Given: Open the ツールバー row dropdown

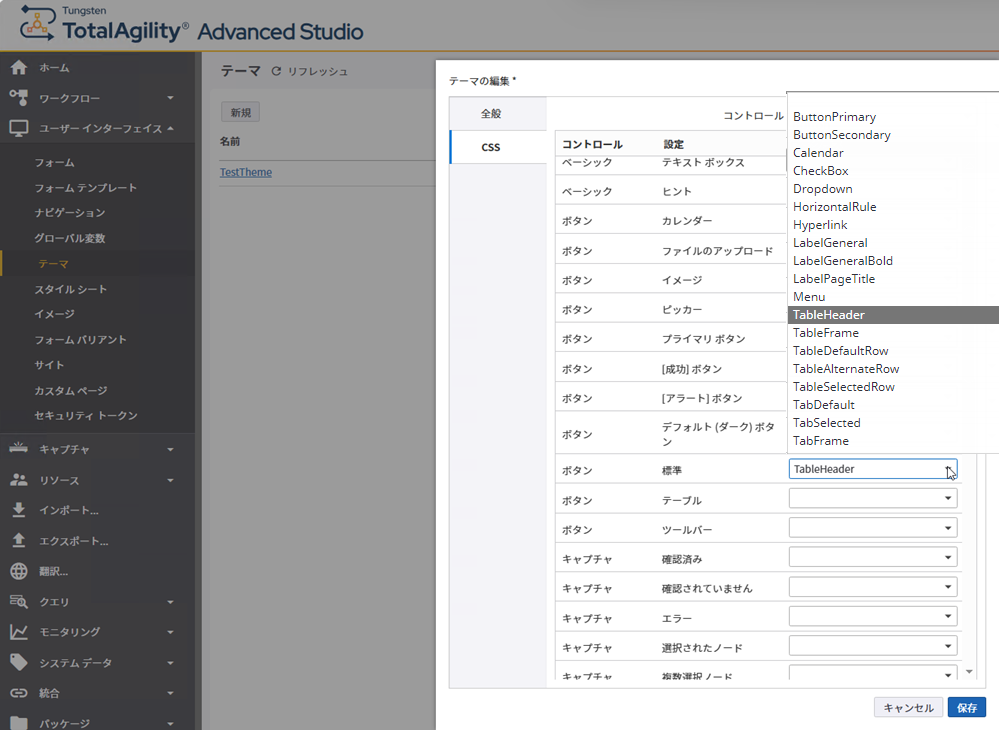Looking at the screenshot, I should pyautogui.click(x=947, y=528).
